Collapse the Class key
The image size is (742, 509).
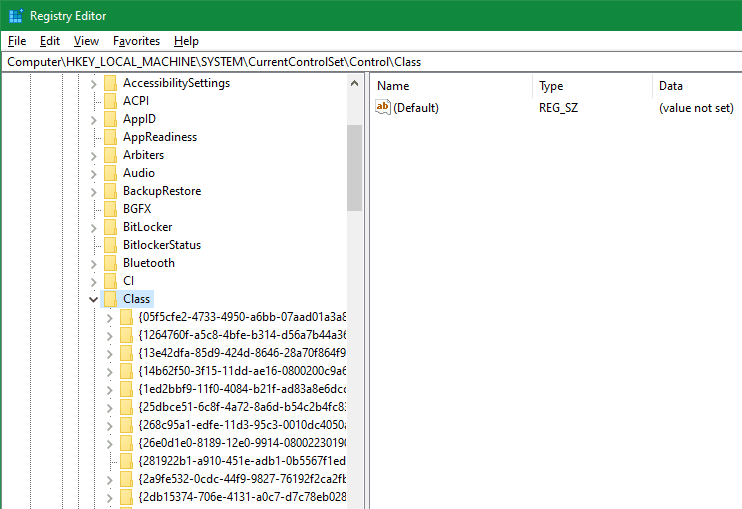[94, 299]
